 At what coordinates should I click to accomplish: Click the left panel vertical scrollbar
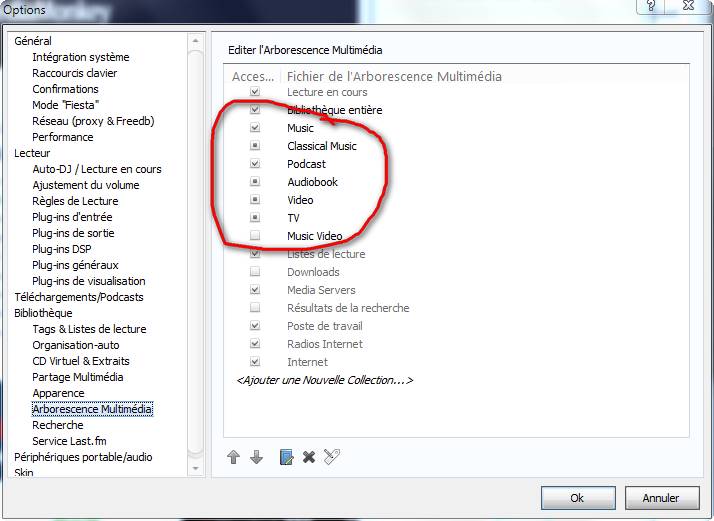point(196,250)
